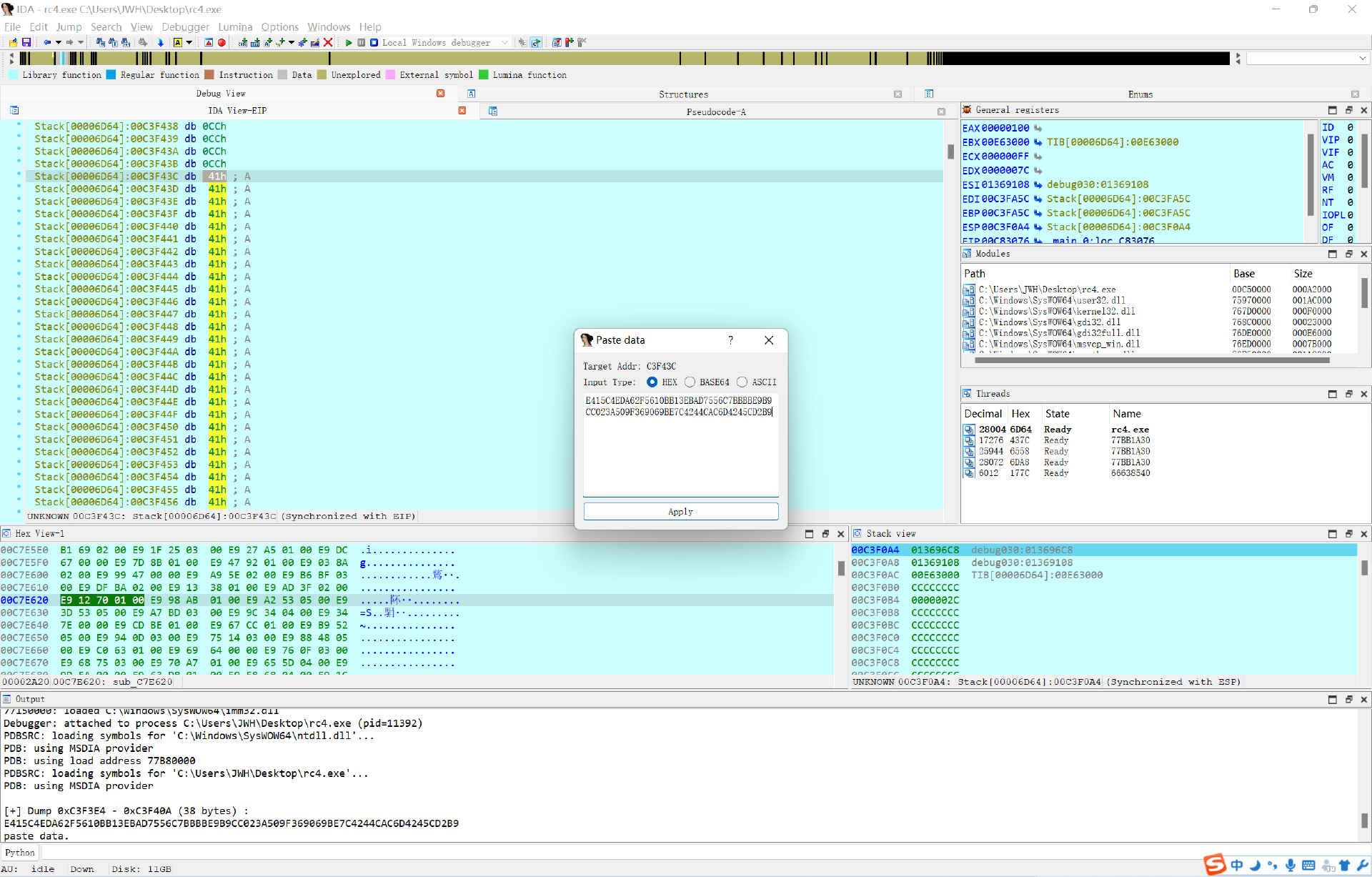
Task: Click the Pause process toolbar icon
Action: [362, 43]
